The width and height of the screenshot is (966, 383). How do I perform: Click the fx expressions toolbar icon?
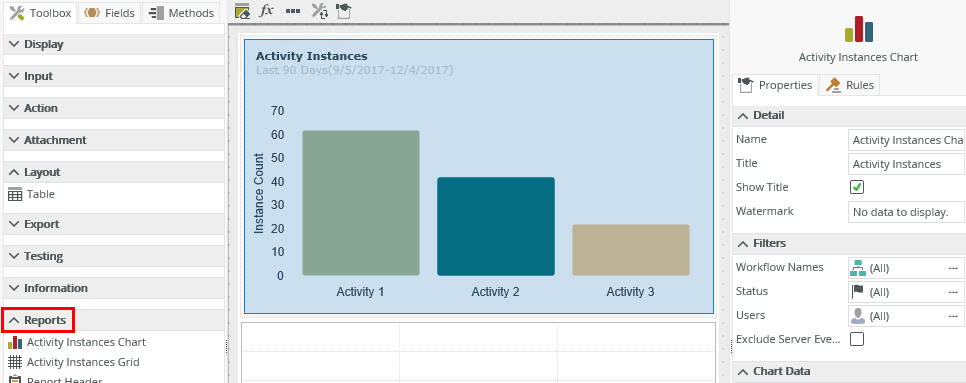point(266,10)
